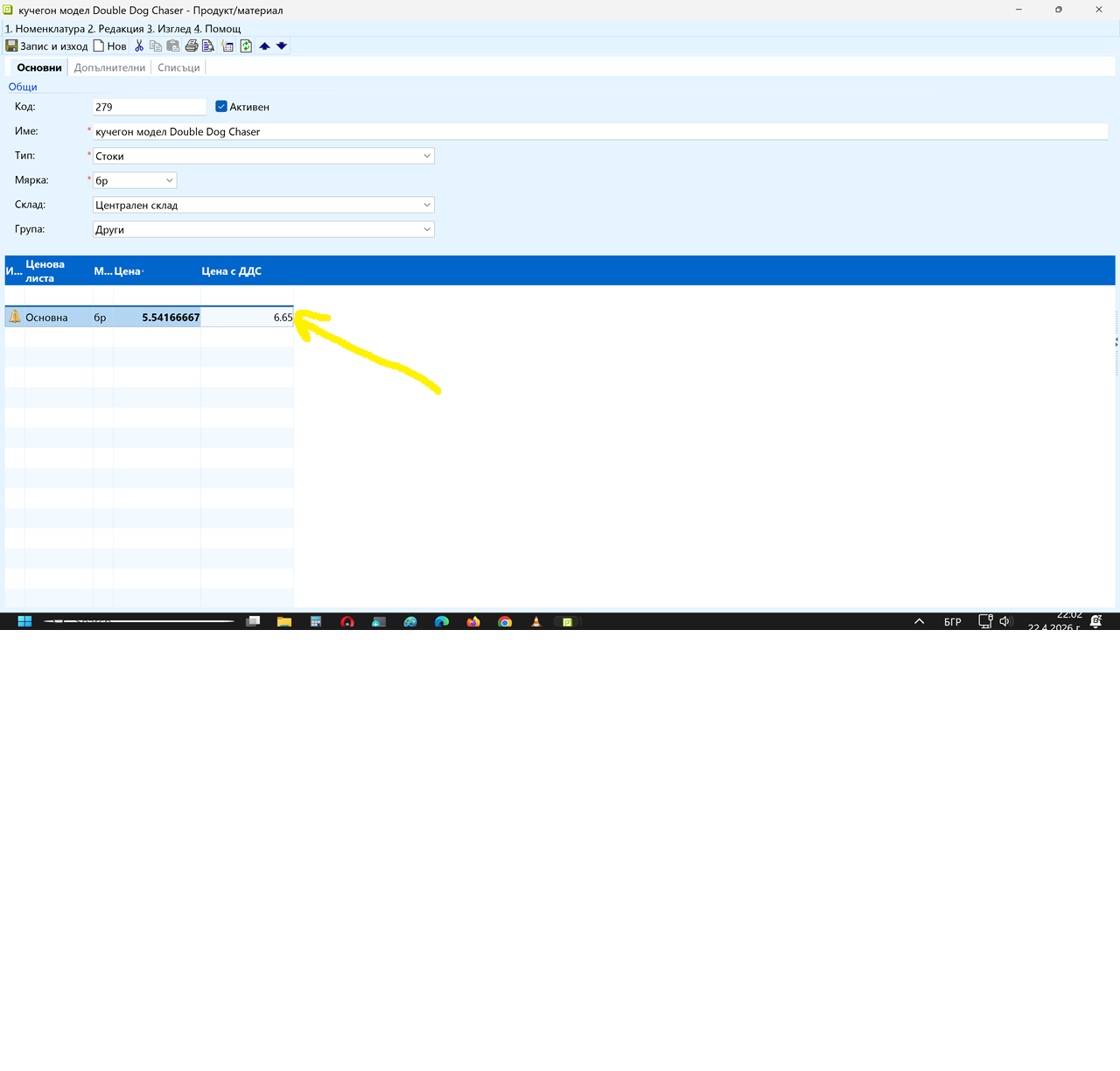Screen dimensions: 1120x1071
Task: Go to next record with down arrow
Action: click(x=282, y=46)
